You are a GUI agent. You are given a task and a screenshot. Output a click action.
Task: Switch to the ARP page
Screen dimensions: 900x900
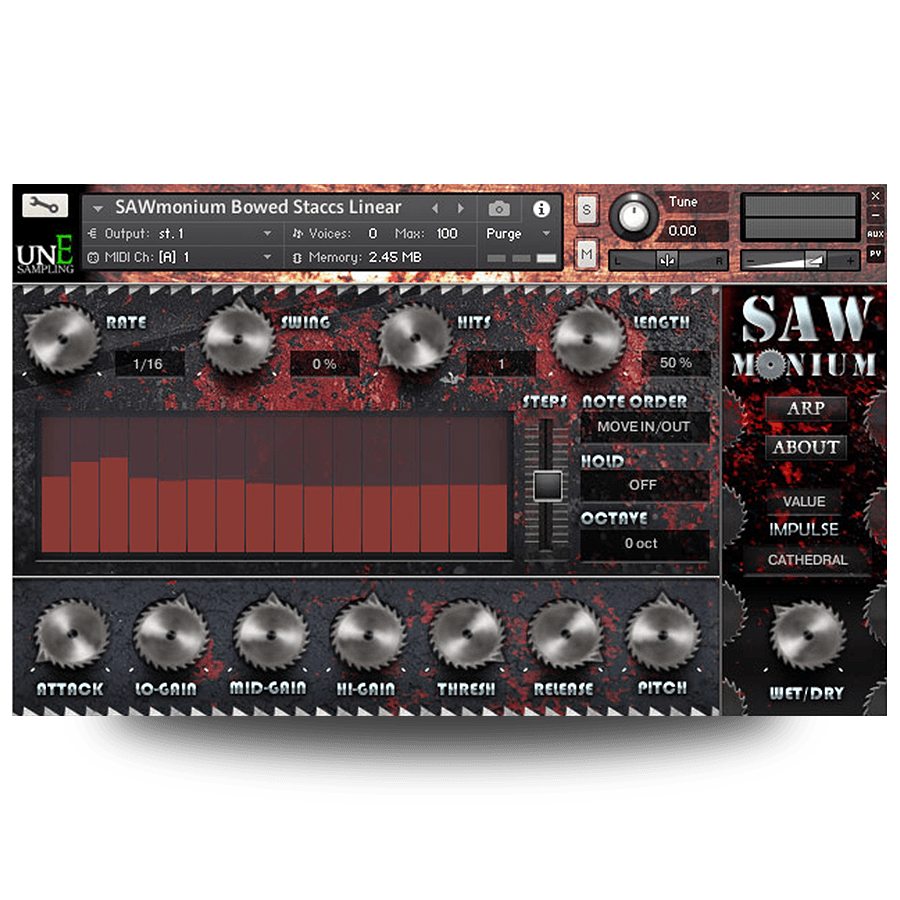(806, 408)
